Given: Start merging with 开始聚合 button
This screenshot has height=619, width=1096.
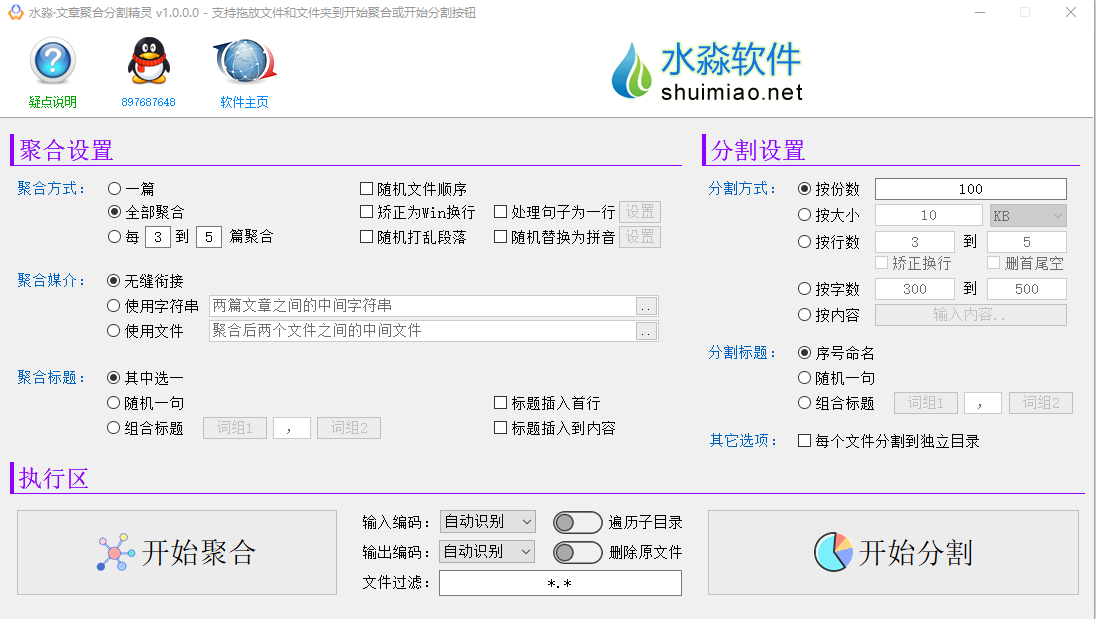Looking at the screenshot, I should point(177,553).
